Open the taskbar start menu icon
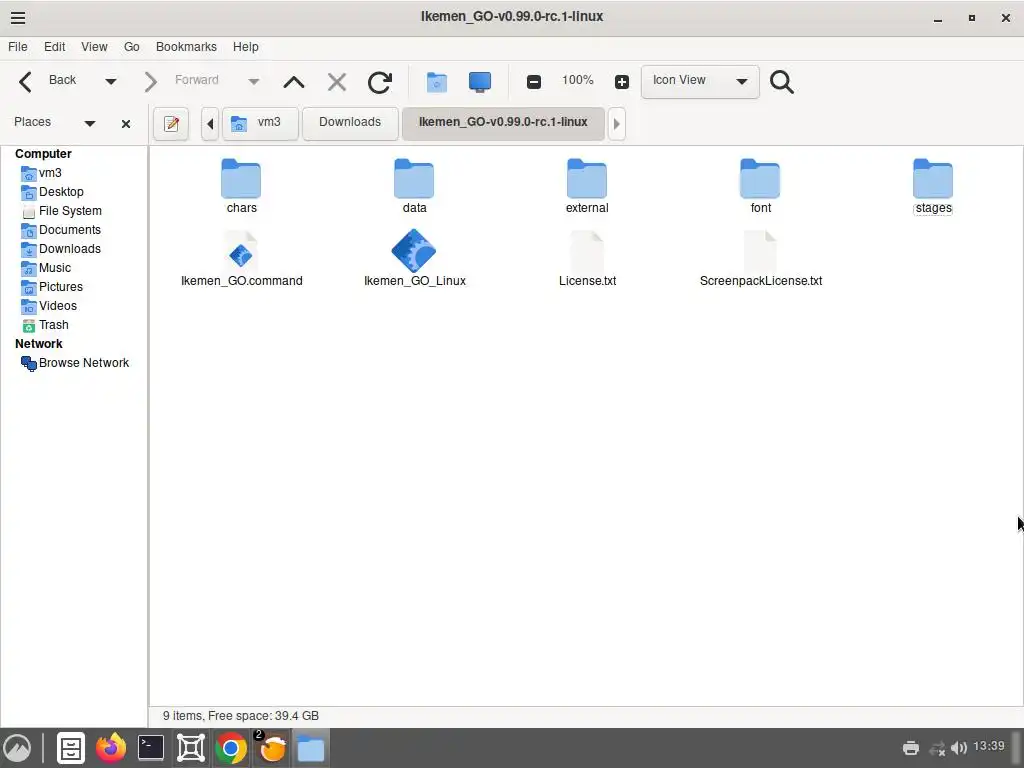 [x=18, y=748]
